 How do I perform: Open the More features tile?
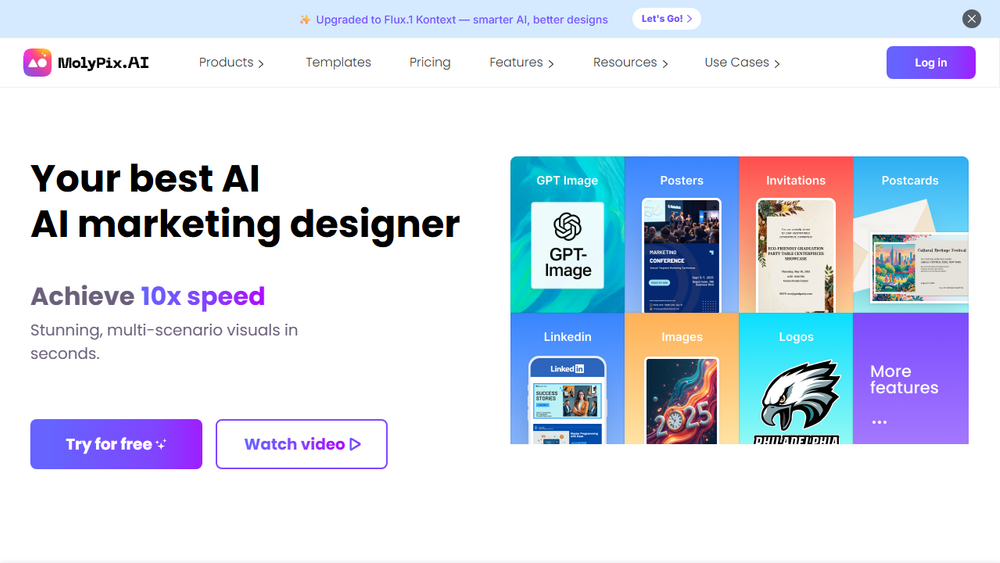[x=911, y=379]
